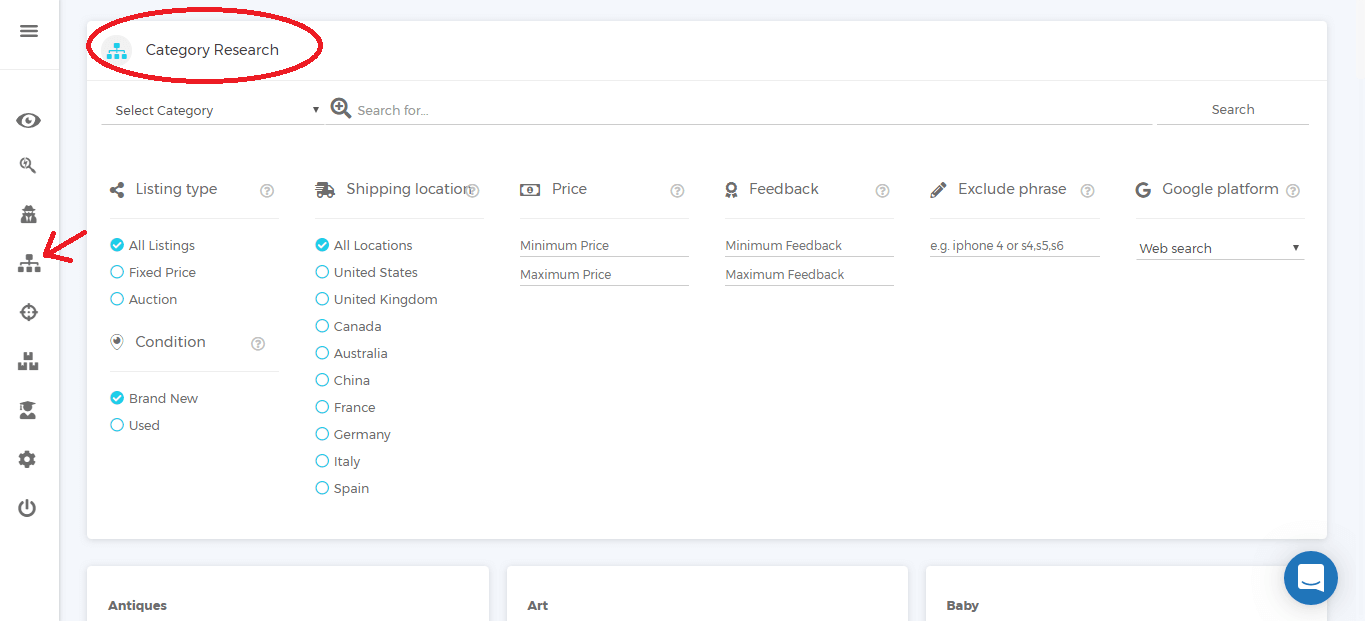Open the chat support bubble
This screenshot has width=1365, height=621.
(x=1310, y=578)
